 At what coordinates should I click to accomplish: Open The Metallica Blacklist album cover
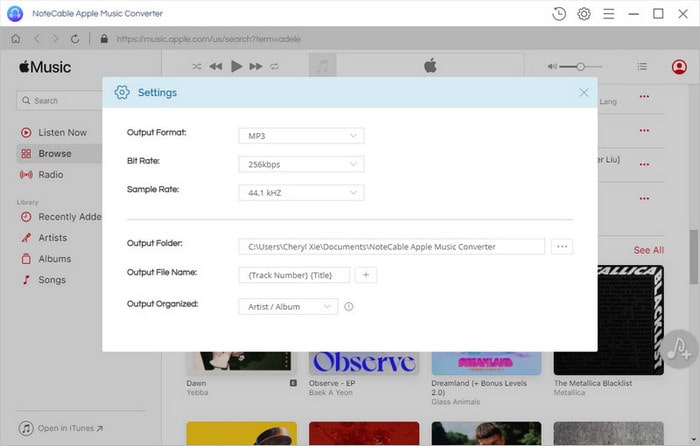tap(630, 320)
